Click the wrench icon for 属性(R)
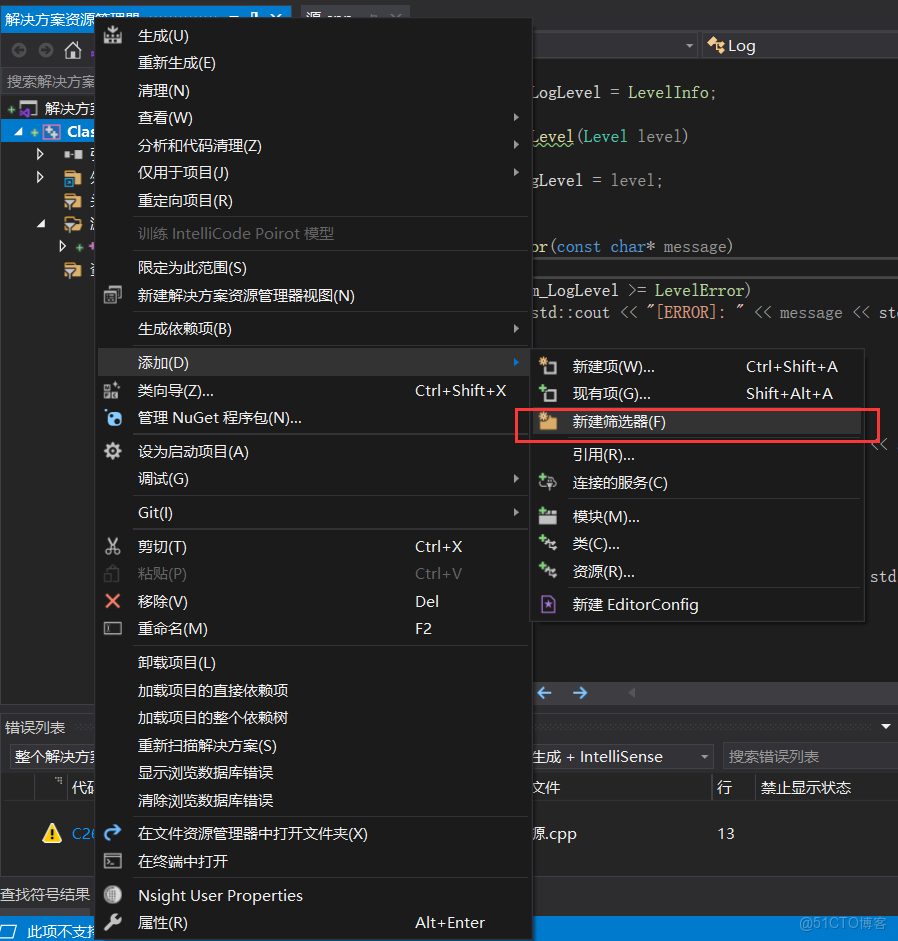This screenshot has height=941, width=898. (112, 922)
